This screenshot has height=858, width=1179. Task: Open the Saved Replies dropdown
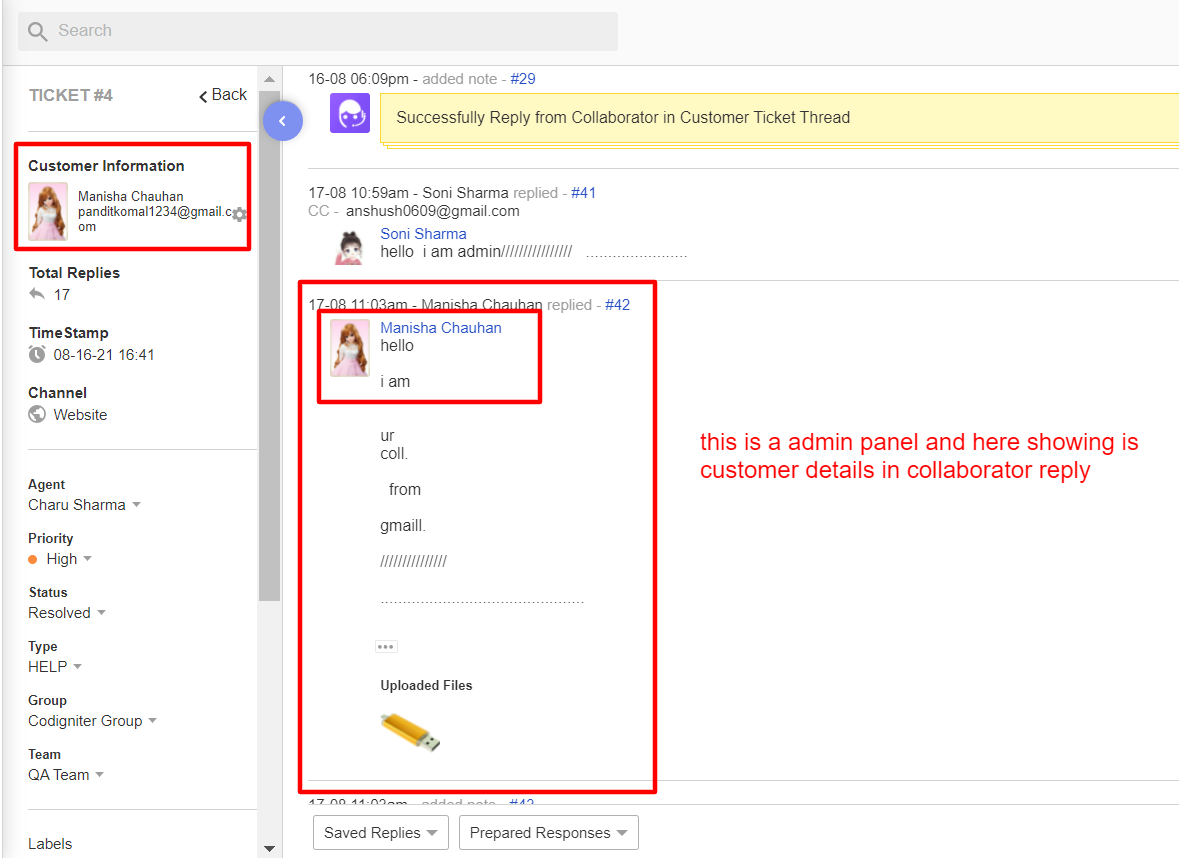click(x=380, y=832)
